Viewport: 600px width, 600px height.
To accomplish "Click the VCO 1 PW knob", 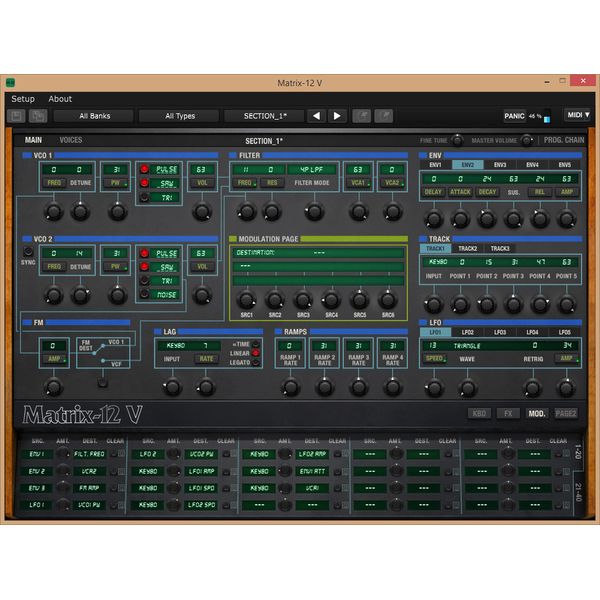I will 117,212.
